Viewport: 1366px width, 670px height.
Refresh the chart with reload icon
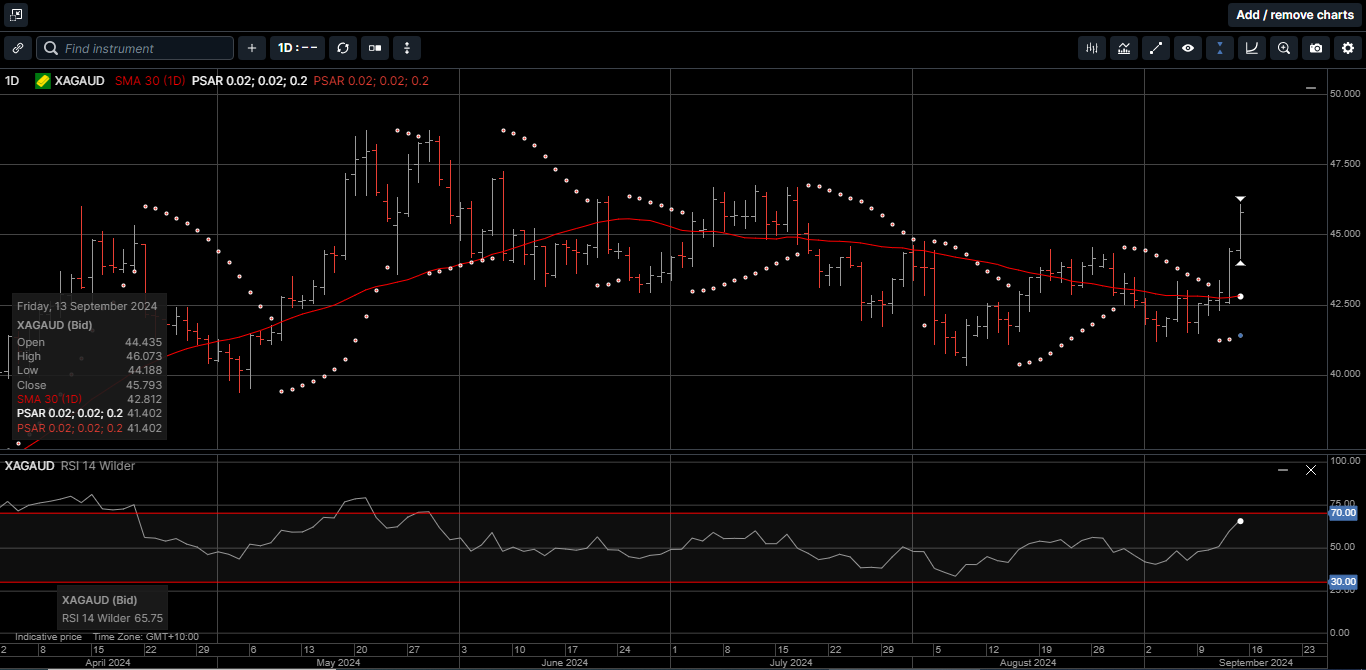[343, 48]
